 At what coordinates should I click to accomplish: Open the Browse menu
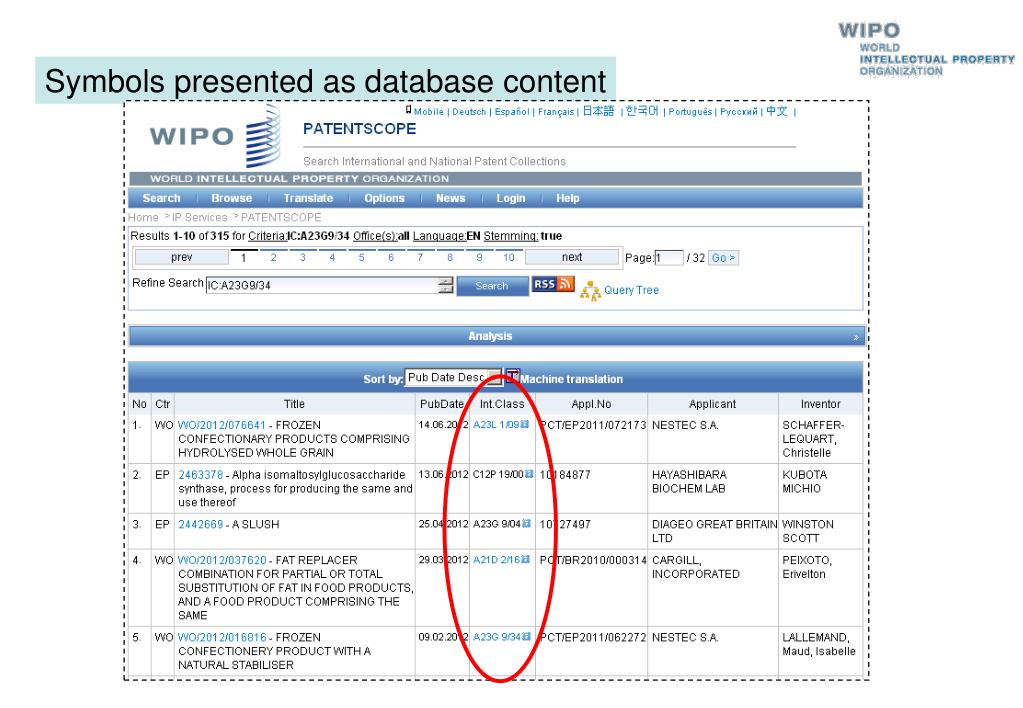click(232, 198)
